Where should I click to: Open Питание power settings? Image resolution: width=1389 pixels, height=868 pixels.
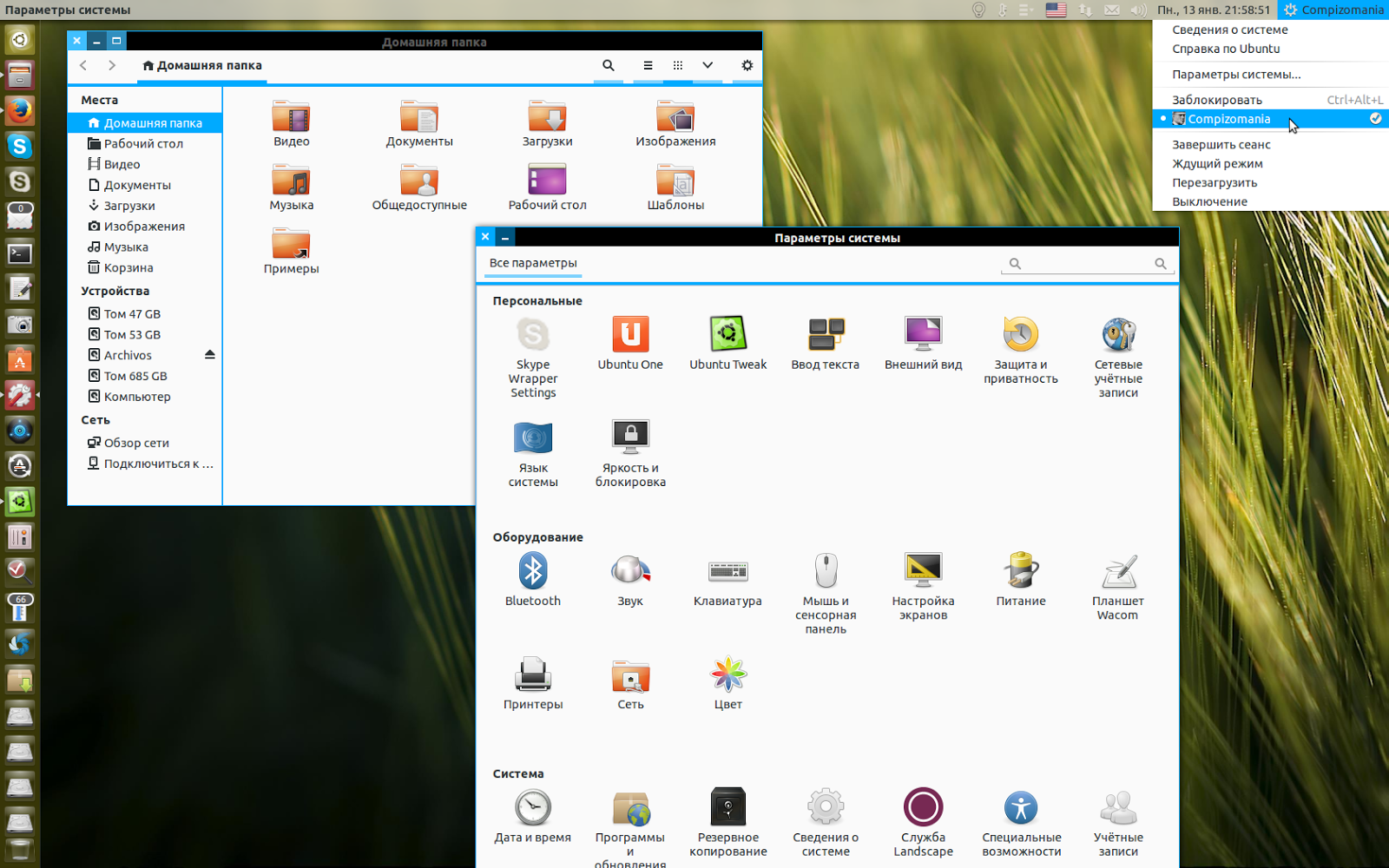pos(1021,580)
